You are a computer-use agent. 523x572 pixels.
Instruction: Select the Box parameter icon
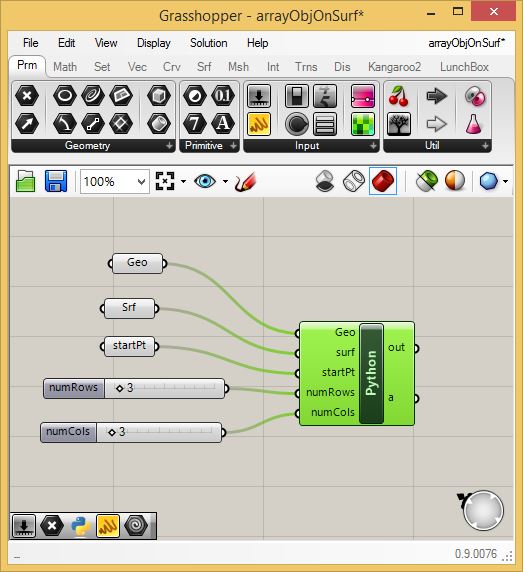tap(159, 96)
